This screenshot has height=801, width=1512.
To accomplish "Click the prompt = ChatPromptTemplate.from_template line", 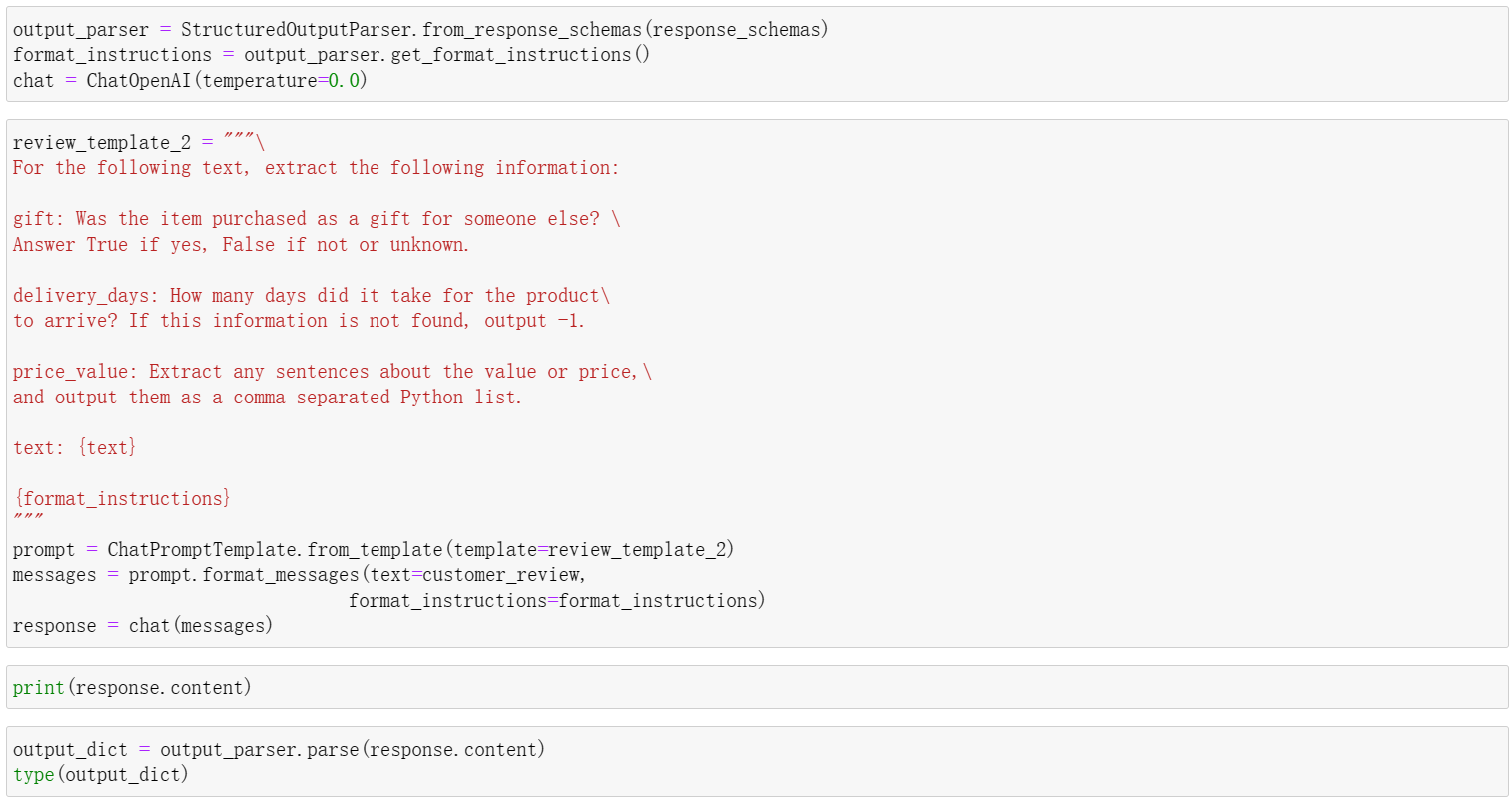I will pyautogui.click(x=373, y=550).
